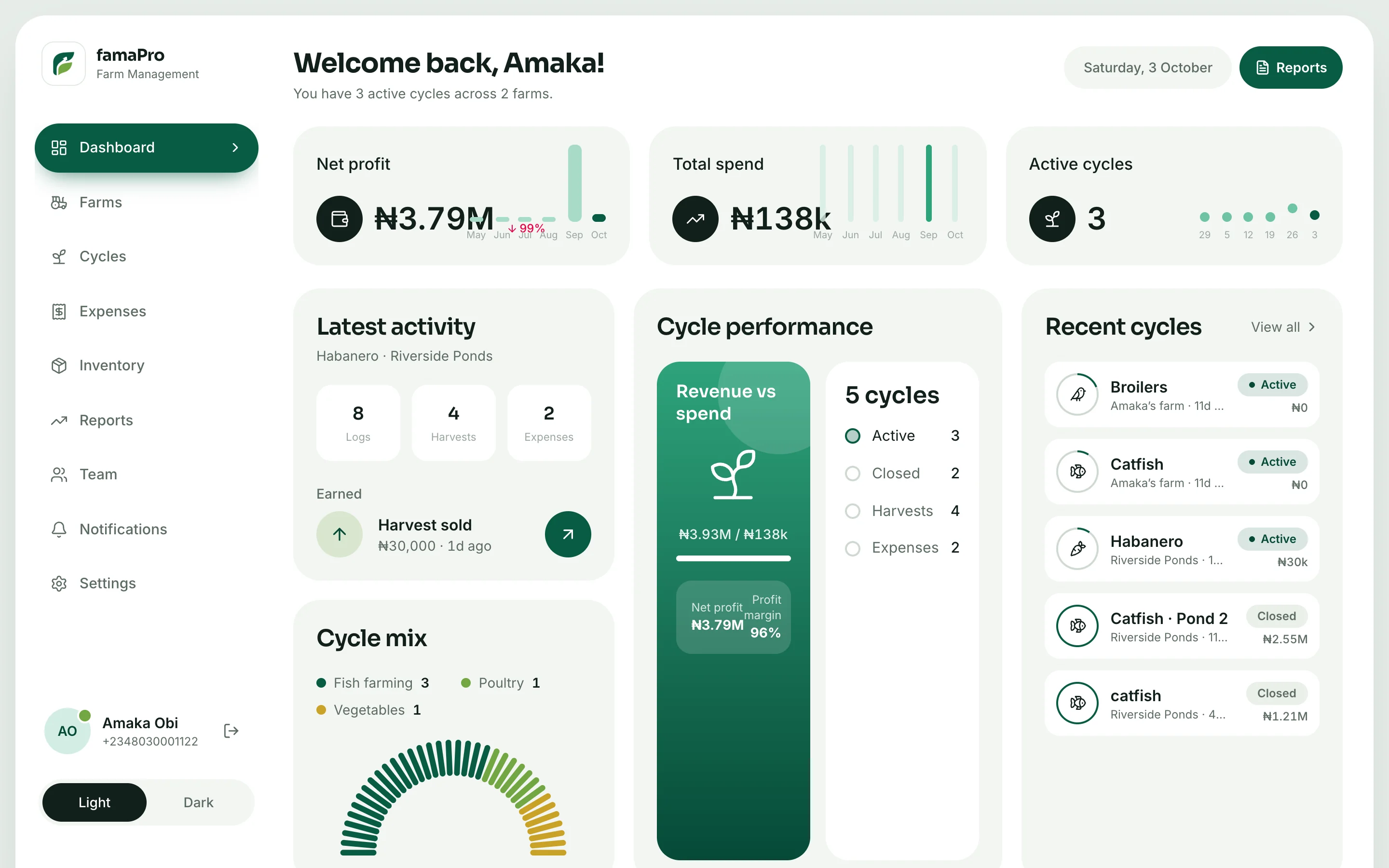The height and width of the screenshot is (868, 1389).
Task: Click the Poultry legend dot
Action: point(466,683)
